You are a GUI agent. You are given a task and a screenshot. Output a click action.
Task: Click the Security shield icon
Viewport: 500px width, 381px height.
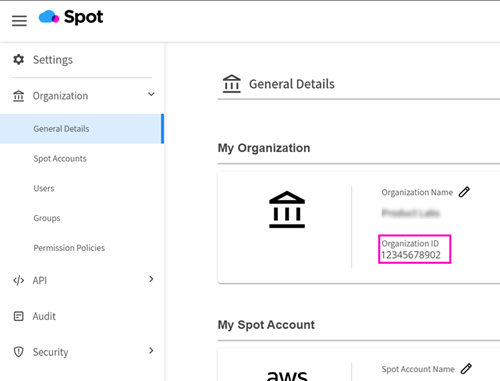(x=18, y=352)
